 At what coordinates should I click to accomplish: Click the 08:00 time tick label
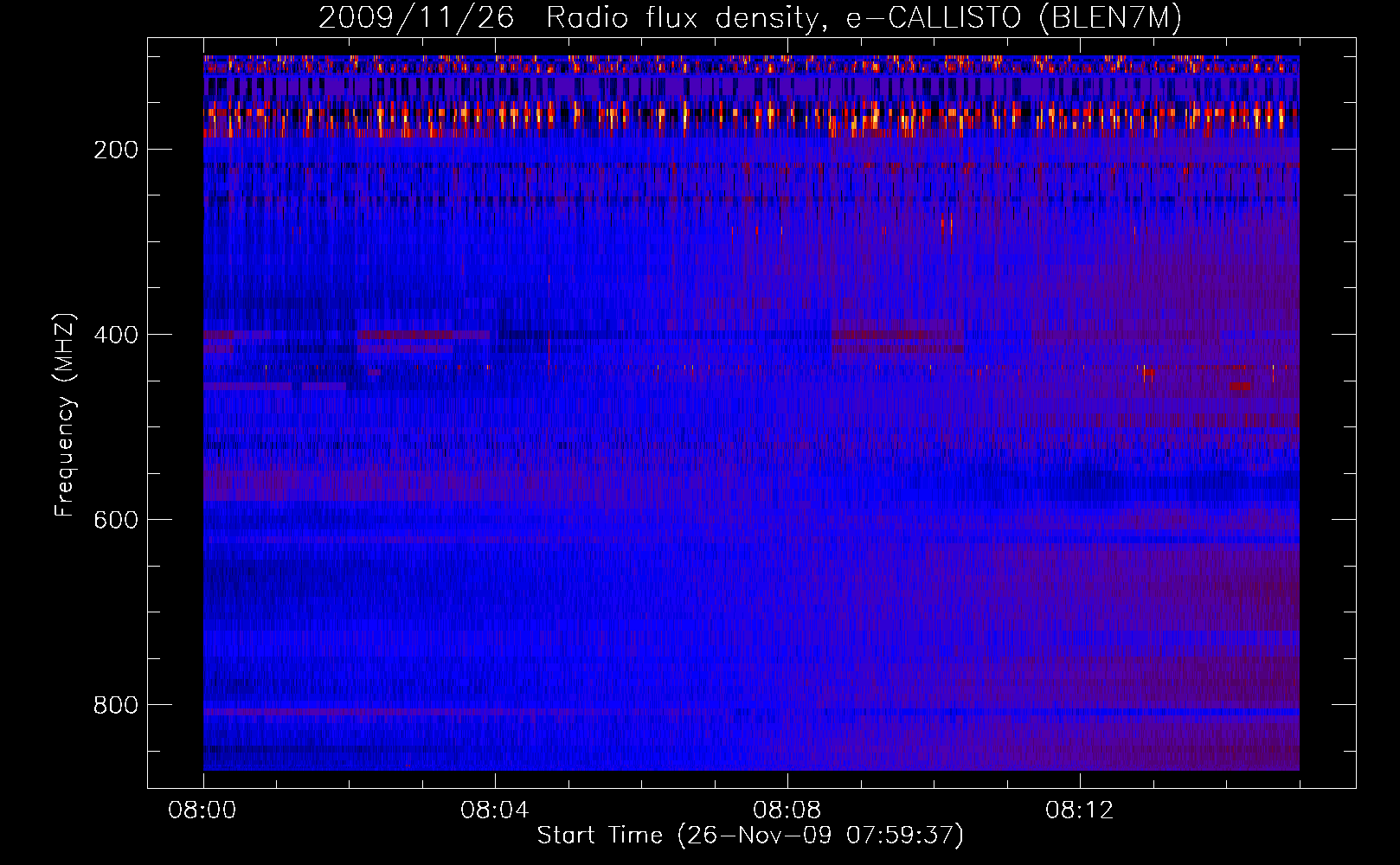202,811
